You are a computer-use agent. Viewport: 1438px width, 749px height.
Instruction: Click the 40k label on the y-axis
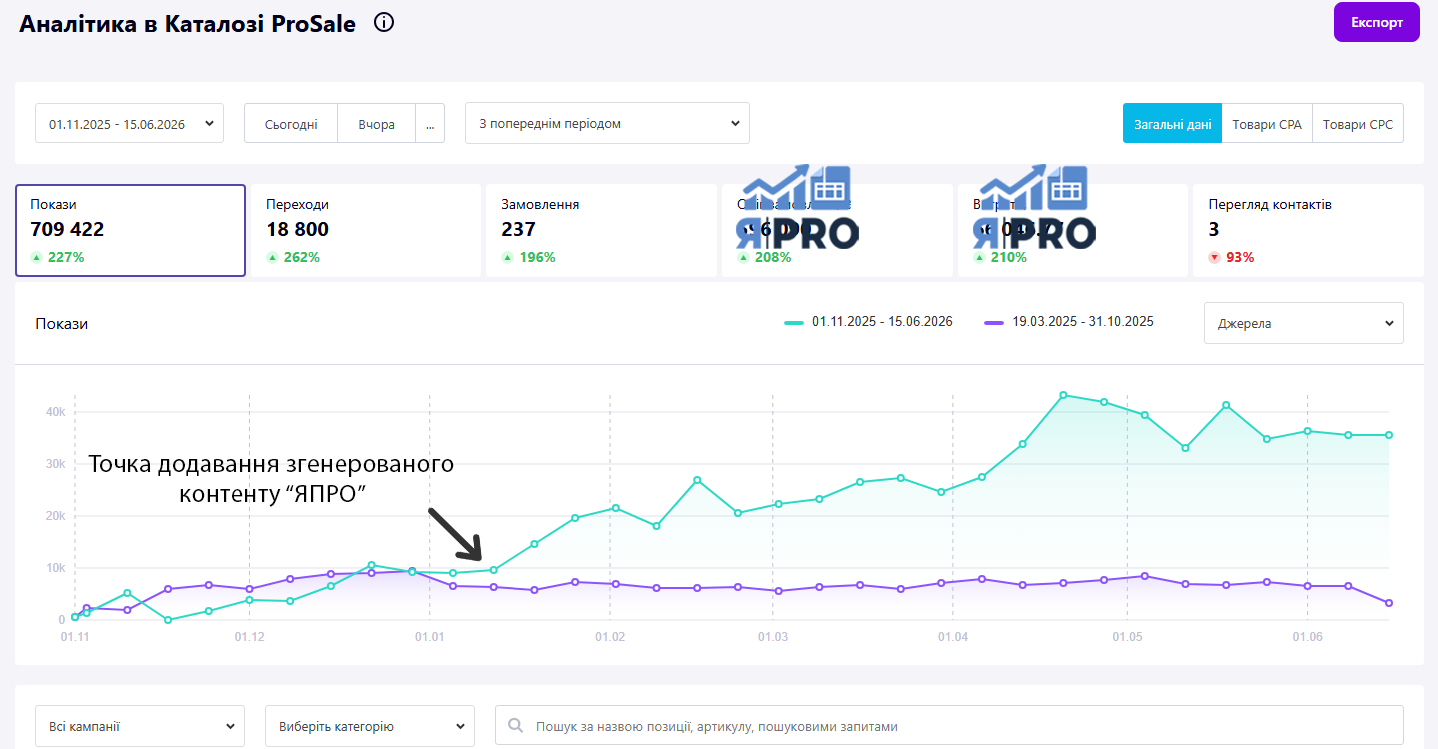pos(55,412)
